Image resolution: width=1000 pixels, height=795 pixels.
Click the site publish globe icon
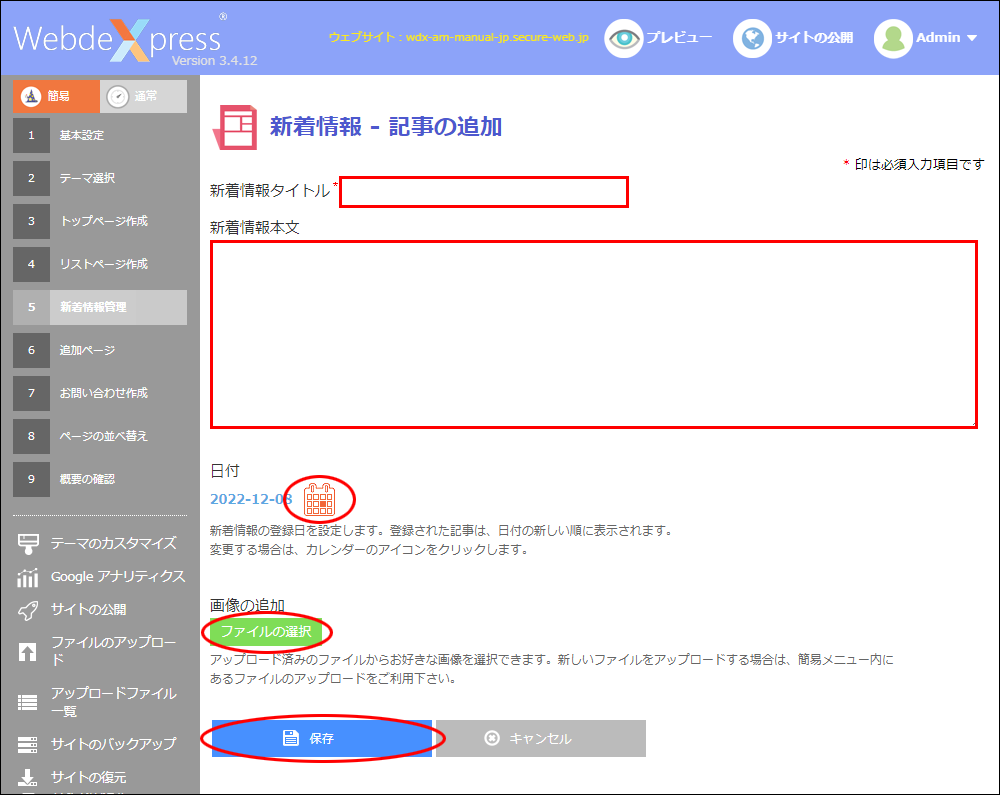tap(753, 38)
